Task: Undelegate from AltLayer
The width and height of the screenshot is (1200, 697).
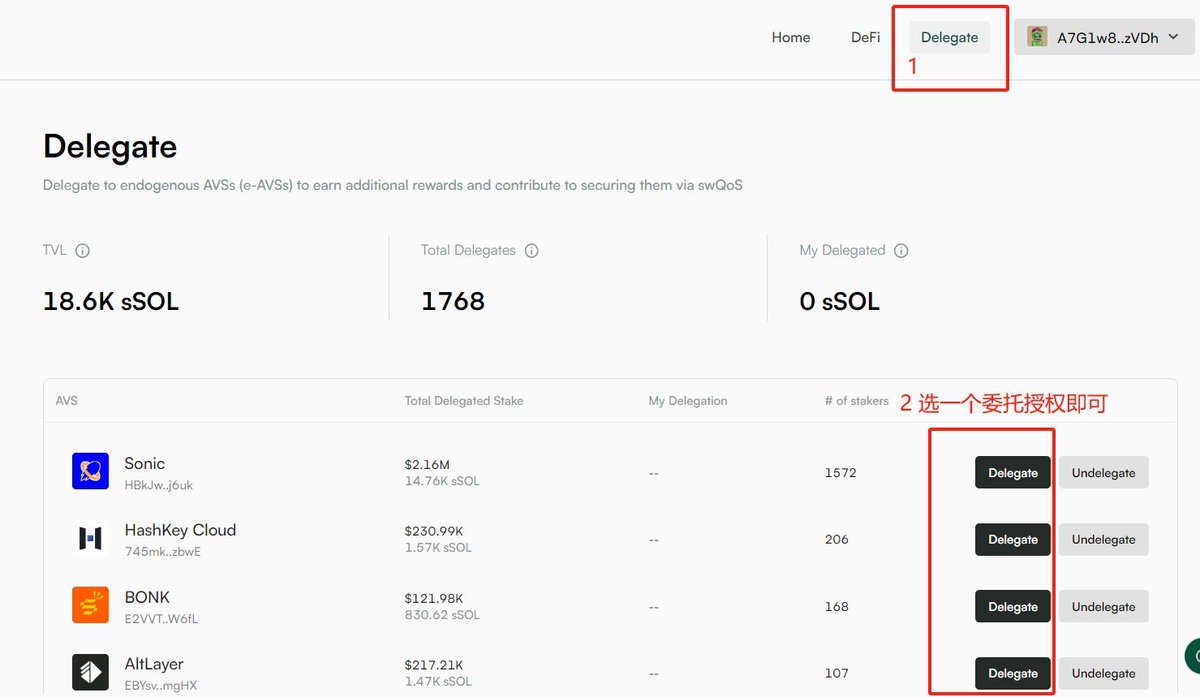Action: [x=1104, y=673]
